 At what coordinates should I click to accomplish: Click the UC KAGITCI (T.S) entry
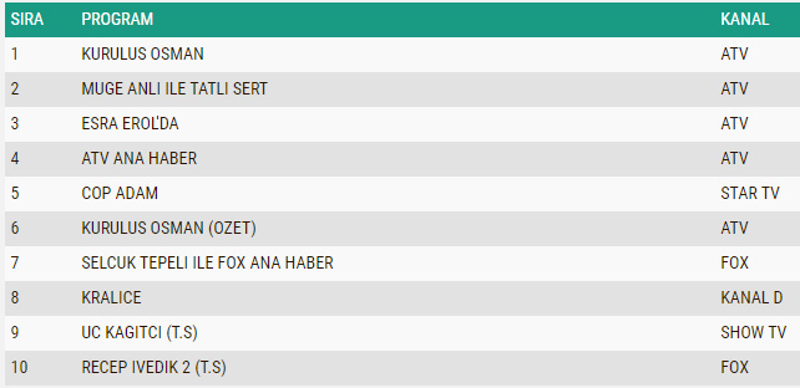139,333
